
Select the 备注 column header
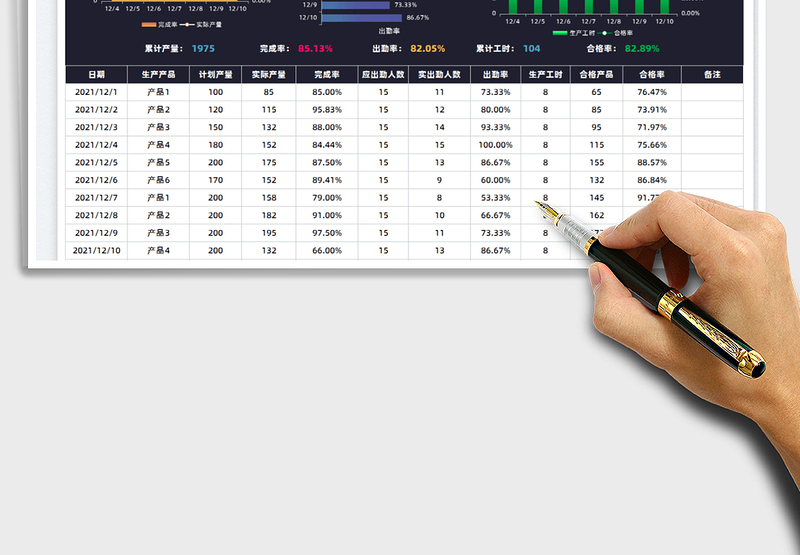pyautogui.click(x=712, y=74)
